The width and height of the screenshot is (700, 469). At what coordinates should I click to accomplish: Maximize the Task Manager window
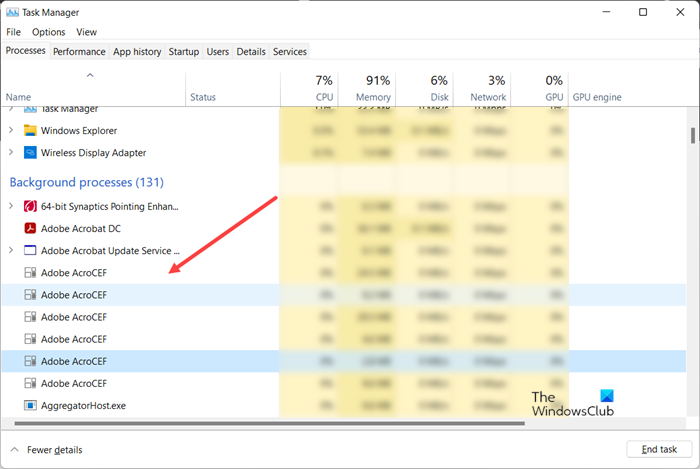click(x=643, y=12)
